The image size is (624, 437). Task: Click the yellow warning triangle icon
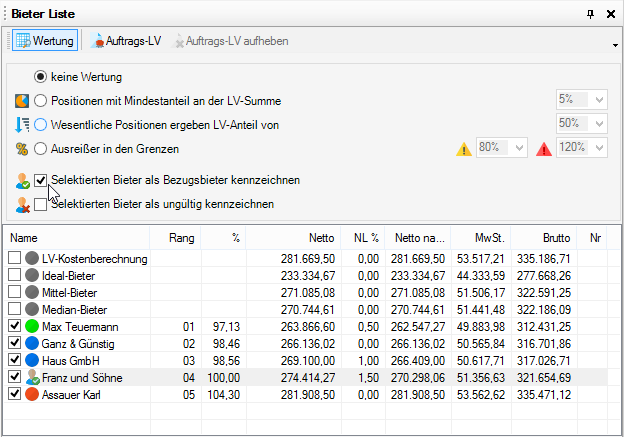(x=464, y=149)
